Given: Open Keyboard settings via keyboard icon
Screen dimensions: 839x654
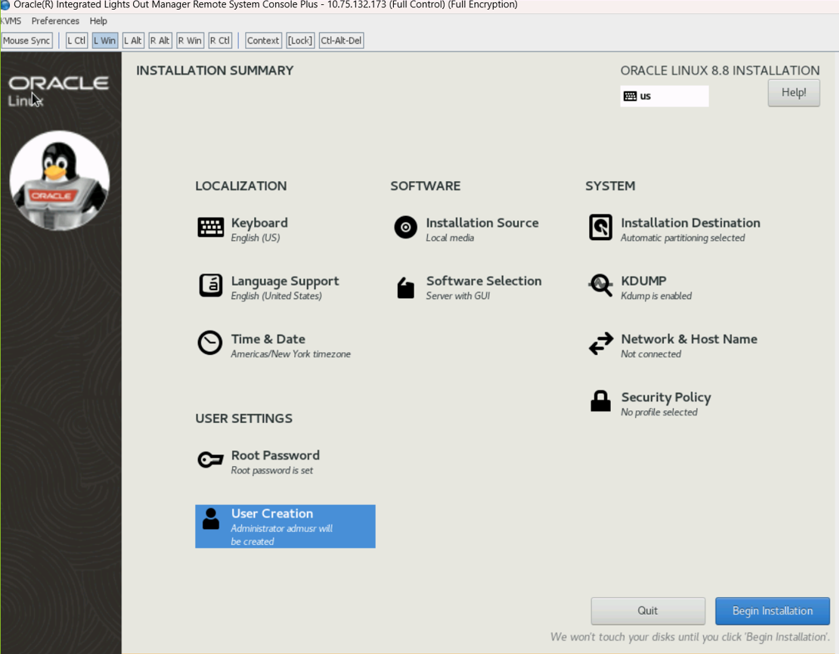Looking at the screenshot, I should point(211,227).
